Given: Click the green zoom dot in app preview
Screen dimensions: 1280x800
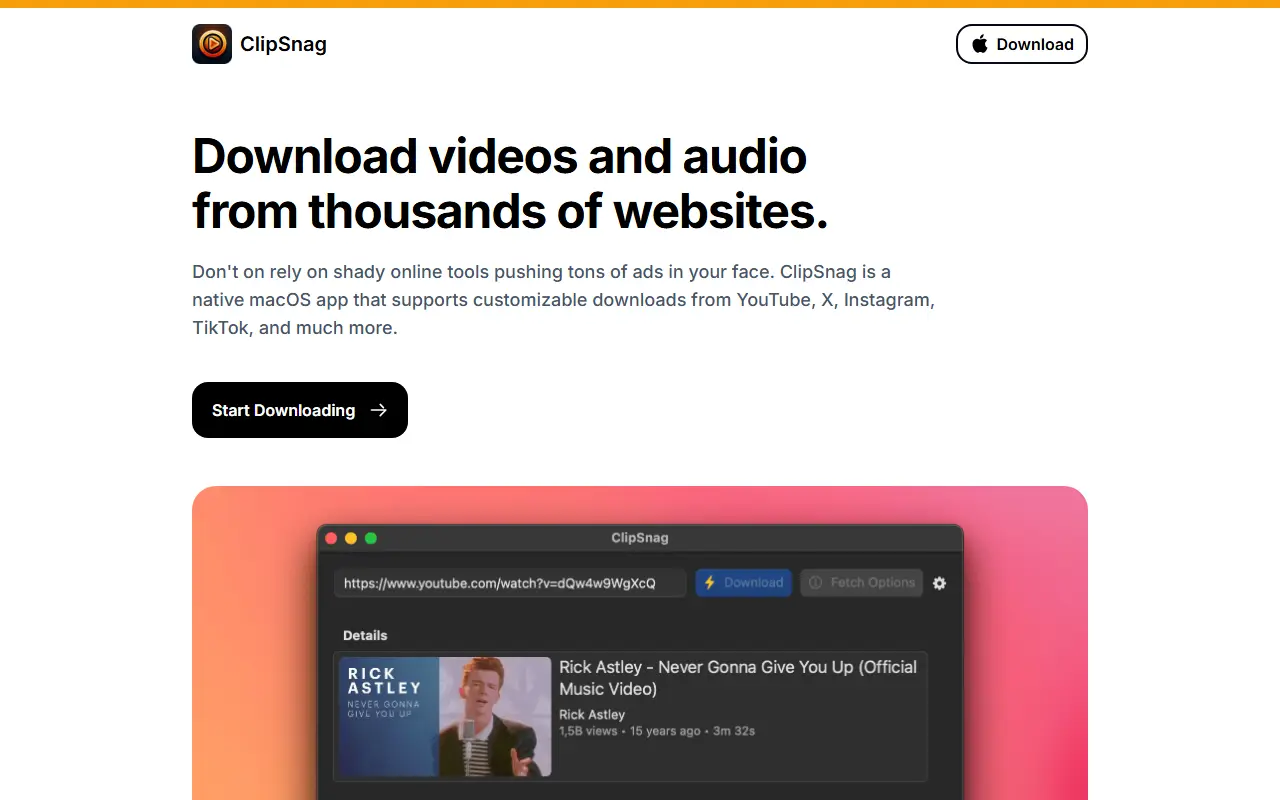Looking at the screenshot, I should 371,538.
